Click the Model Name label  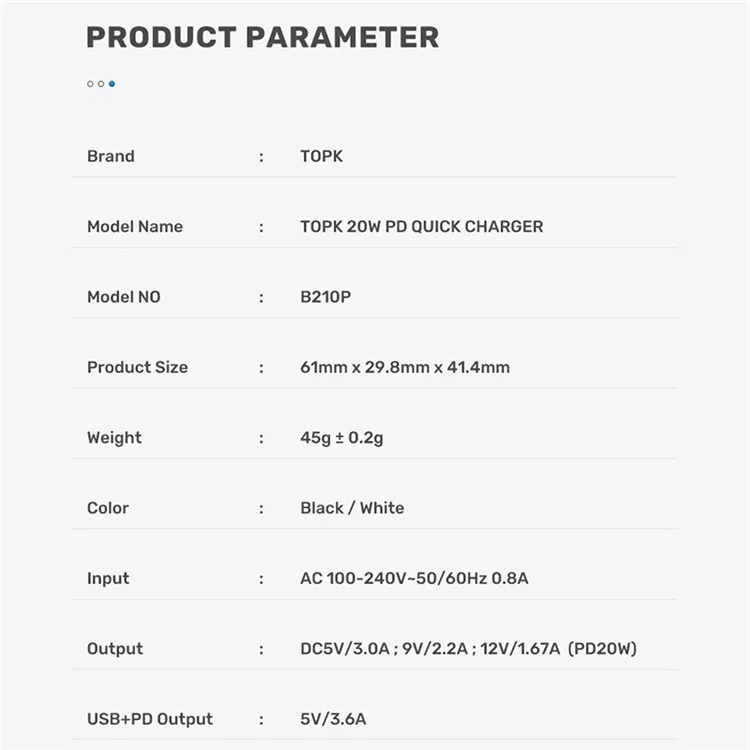click(x=135, y=227)
